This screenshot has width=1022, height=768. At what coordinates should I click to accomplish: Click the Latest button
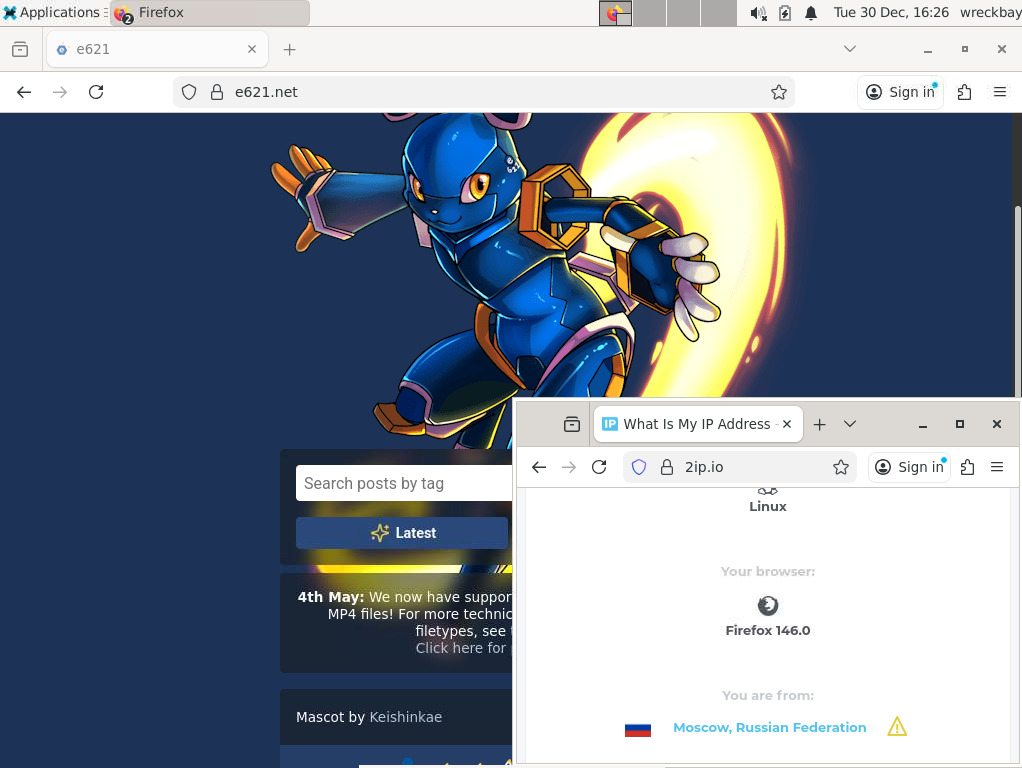pyautogui.click(x=402, y=533)
